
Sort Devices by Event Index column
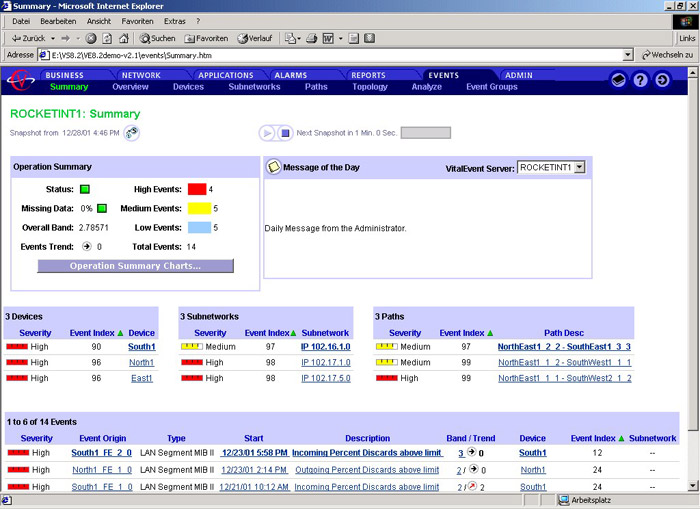click(x=96, y=333)
